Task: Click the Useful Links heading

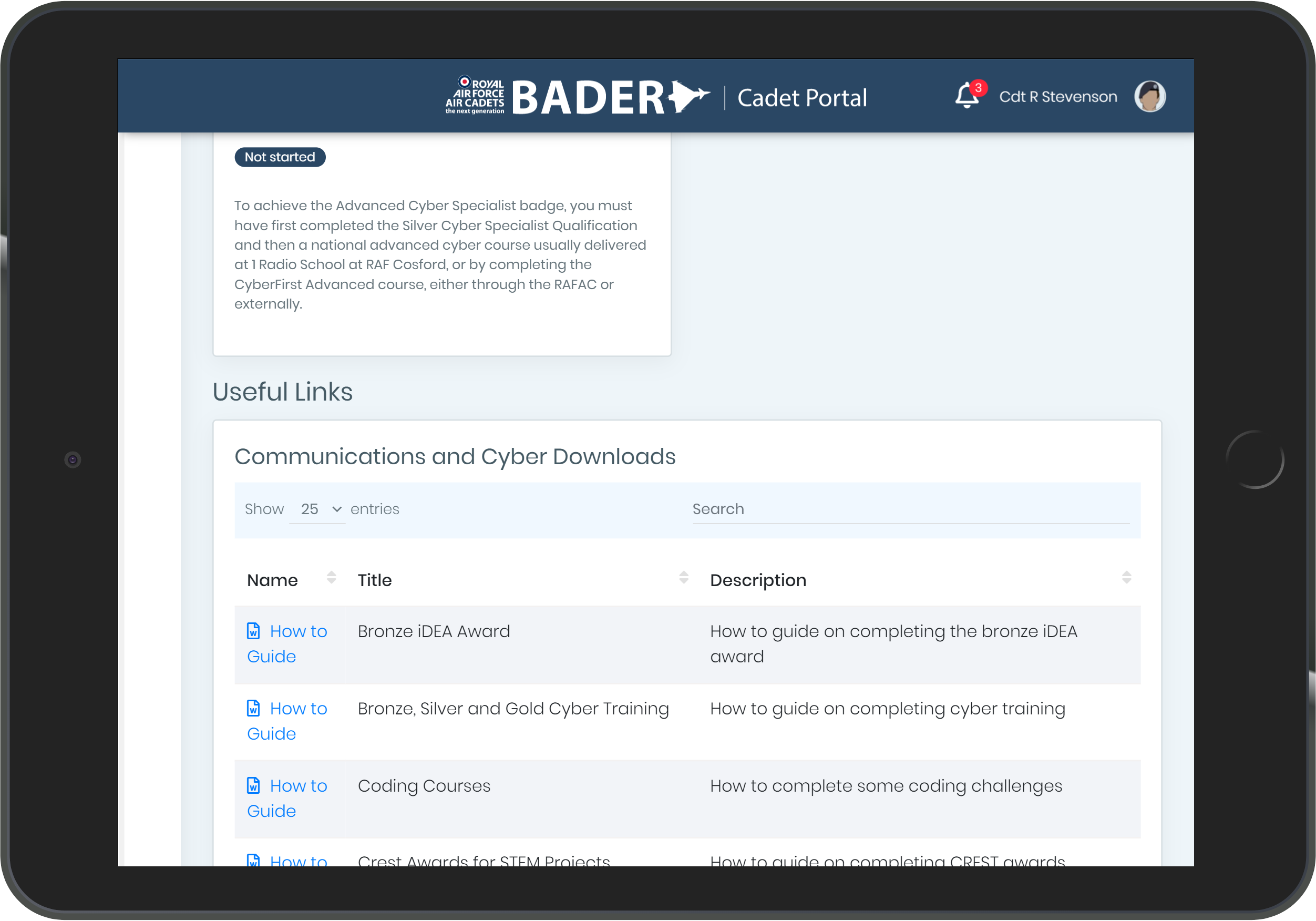Action: pyautogui.click(x=283, y=392)
